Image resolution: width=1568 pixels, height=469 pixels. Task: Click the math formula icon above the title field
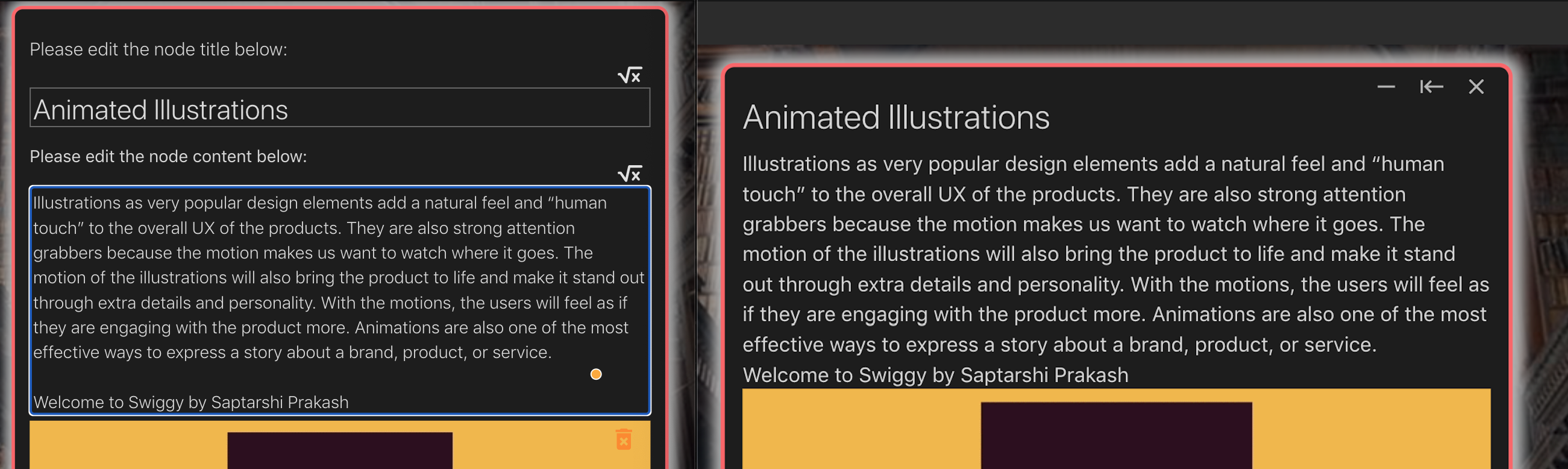click(629, 75)
